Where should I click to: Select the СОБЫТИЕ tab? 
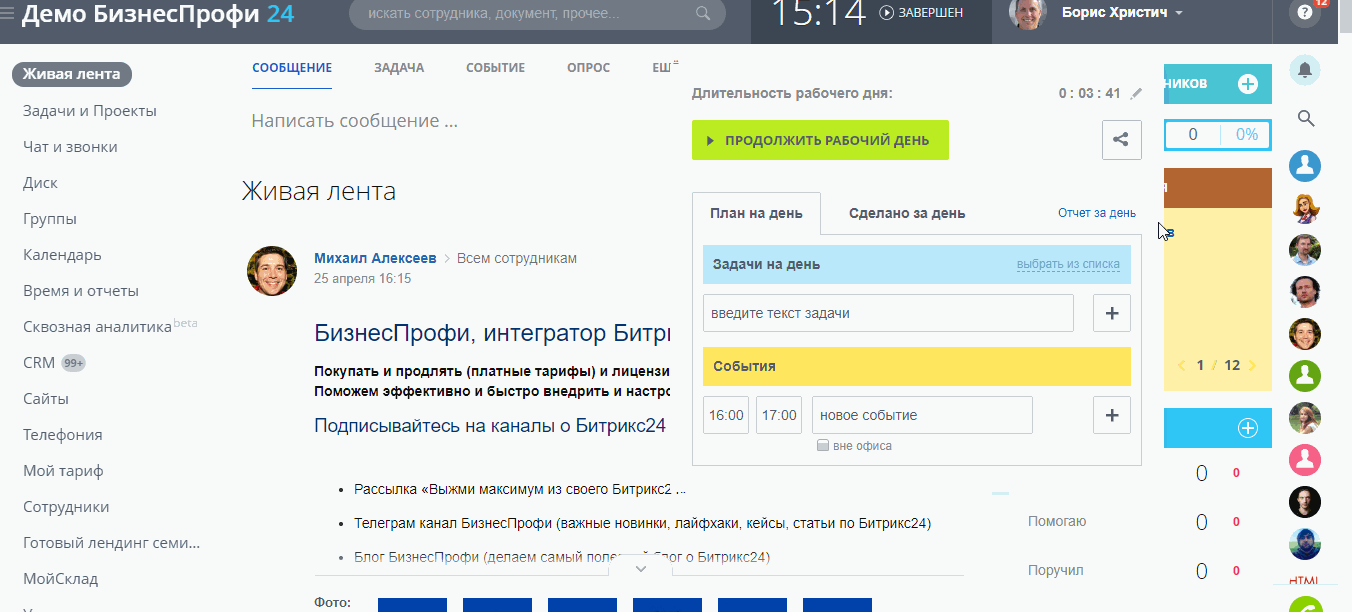[x=495, y=68]
